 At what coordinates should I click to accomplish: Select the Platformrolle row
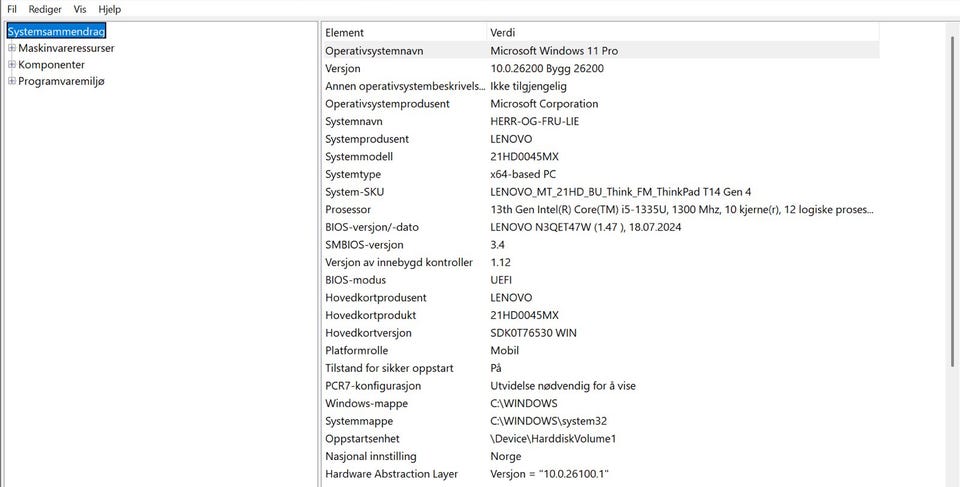(601, 350)
